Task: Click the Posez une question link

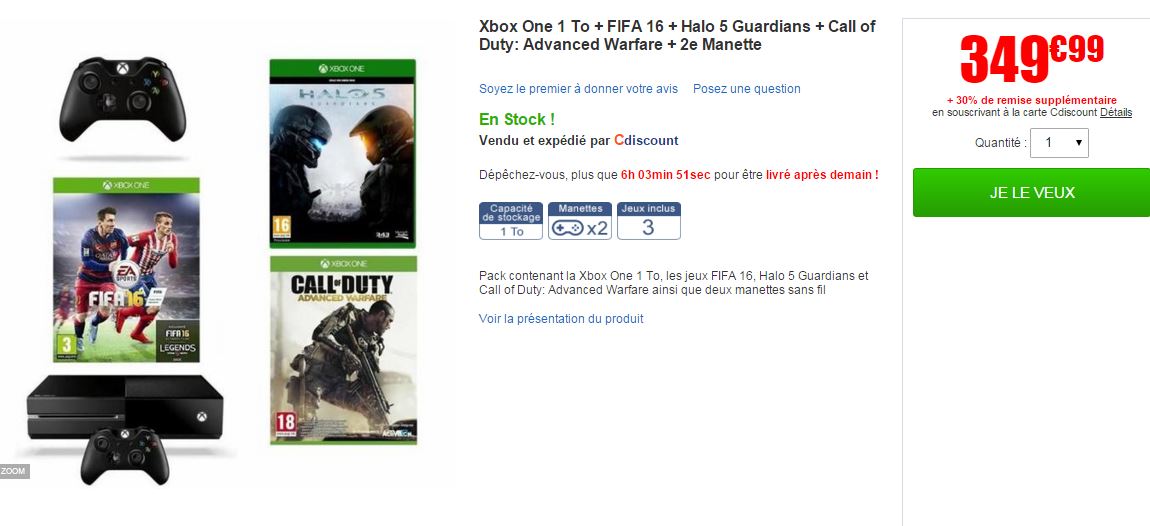Action: point(747,89)
